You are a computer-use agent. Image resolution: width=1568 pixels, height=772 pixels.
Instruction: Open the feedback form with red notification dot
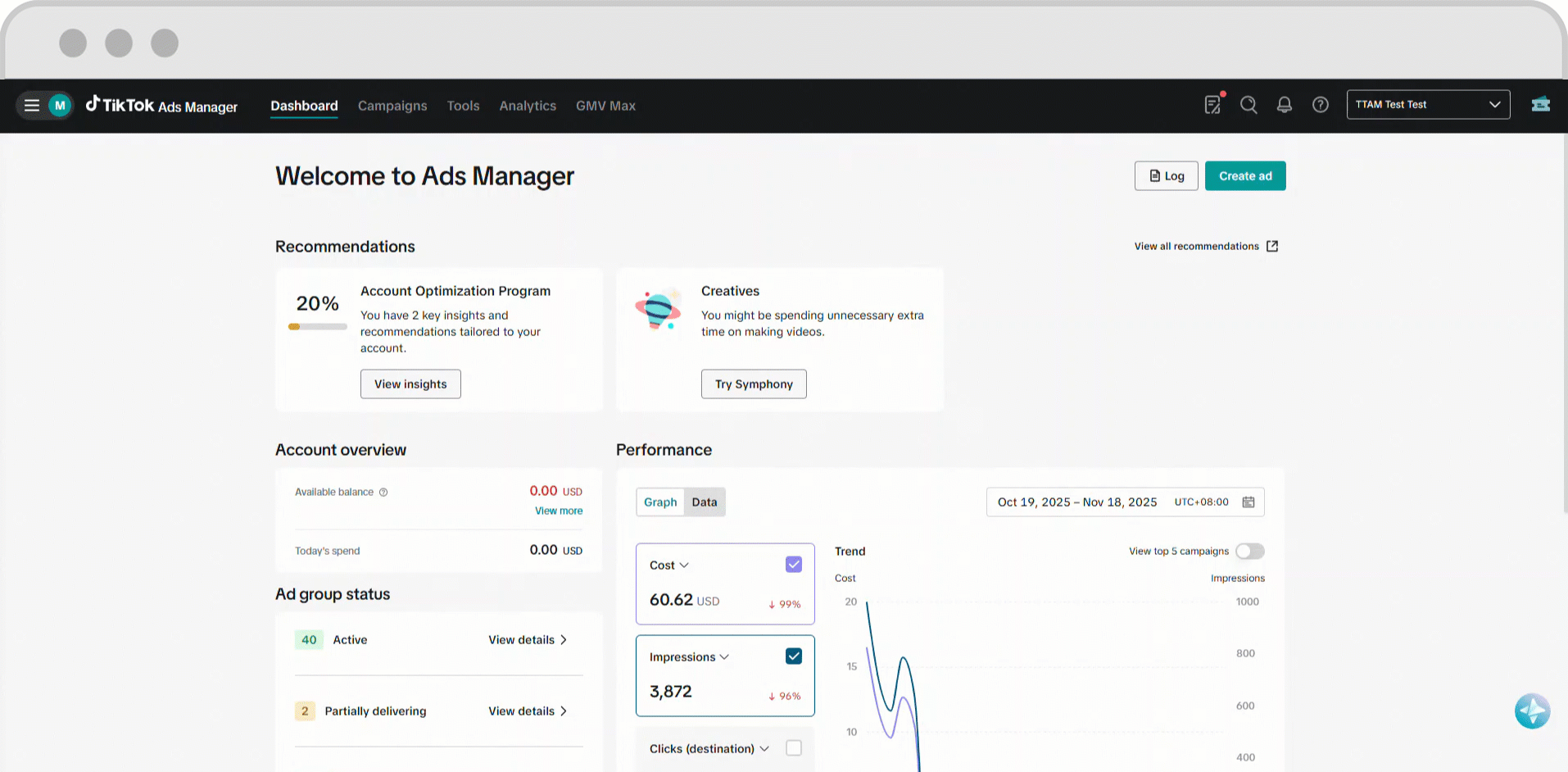(x=1212, y=105)
